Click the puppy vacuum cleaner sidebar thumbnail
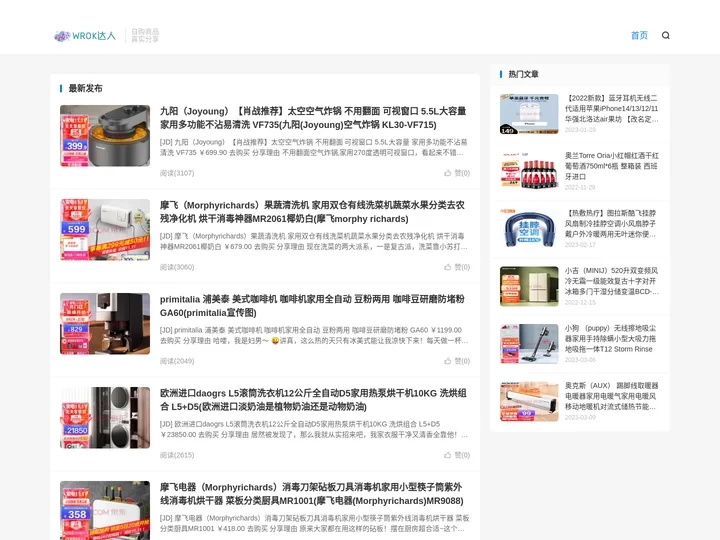 (x=529, y=344)
